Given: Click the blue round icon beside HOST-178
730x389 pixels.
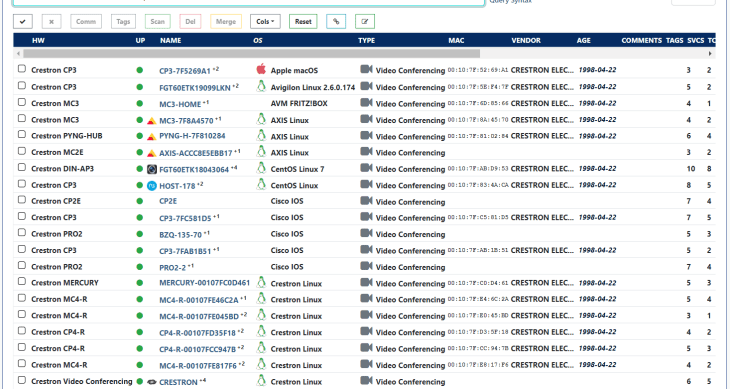Looking at the screenshot, I should [x=151, y=186].
